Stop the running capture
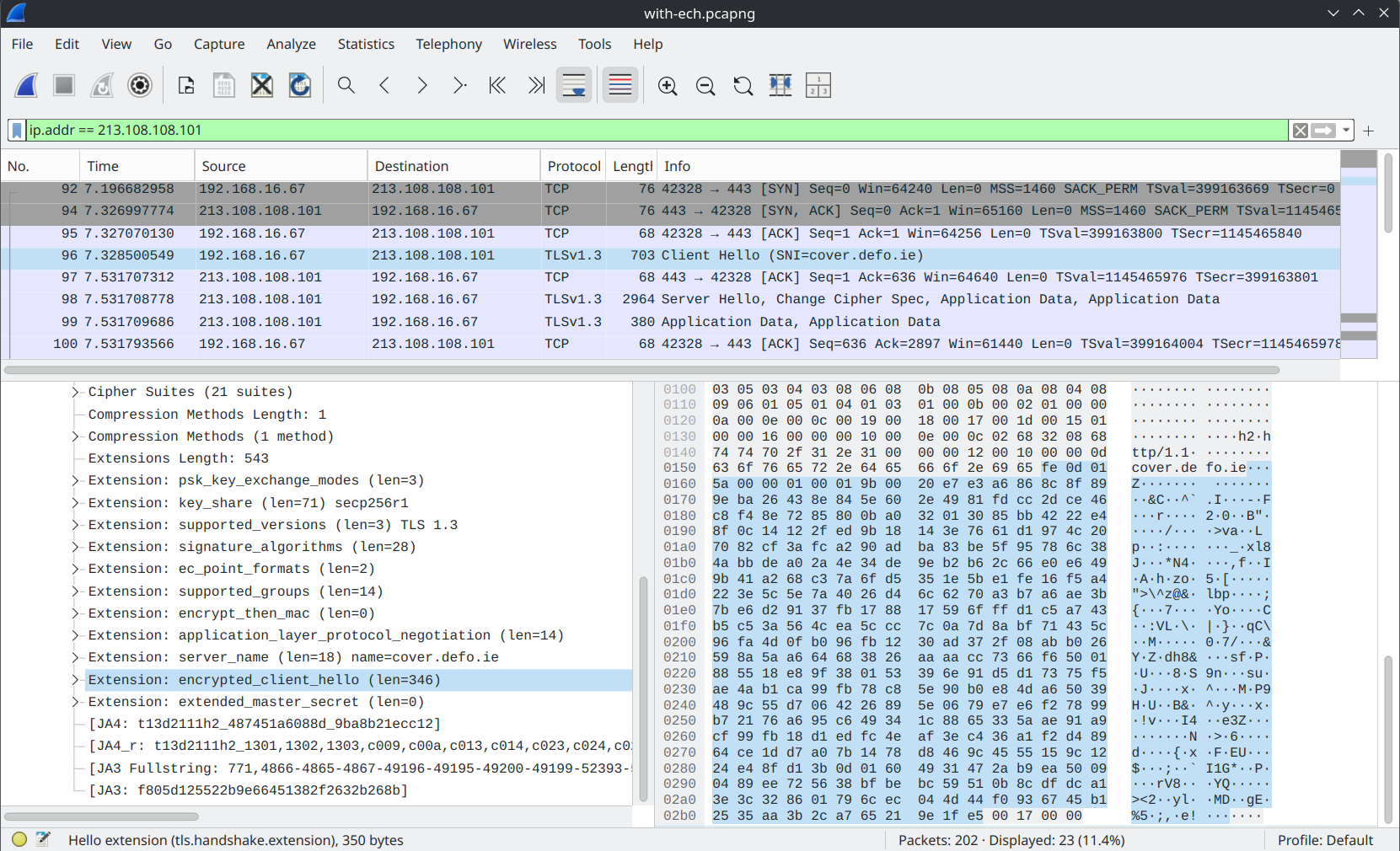1400x851 pixels. [64, 85]
